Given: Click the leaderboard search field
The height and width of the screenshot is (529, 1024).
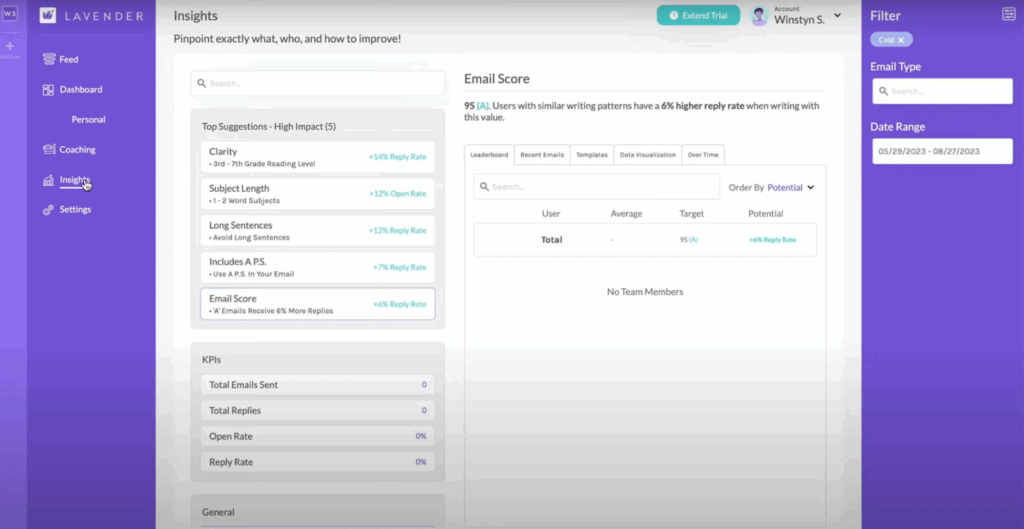Looking at the screenshot, I should (596, 187).
